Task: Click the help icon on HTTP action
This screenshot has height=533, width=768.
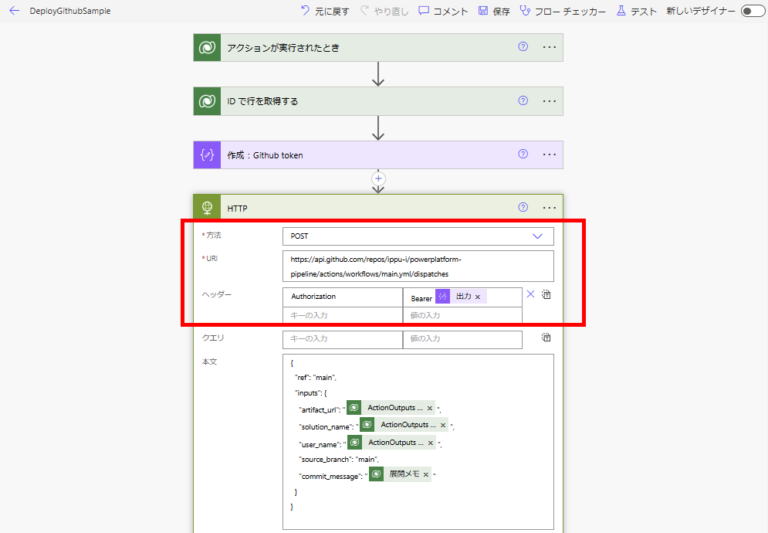Action: pos(523,208)
